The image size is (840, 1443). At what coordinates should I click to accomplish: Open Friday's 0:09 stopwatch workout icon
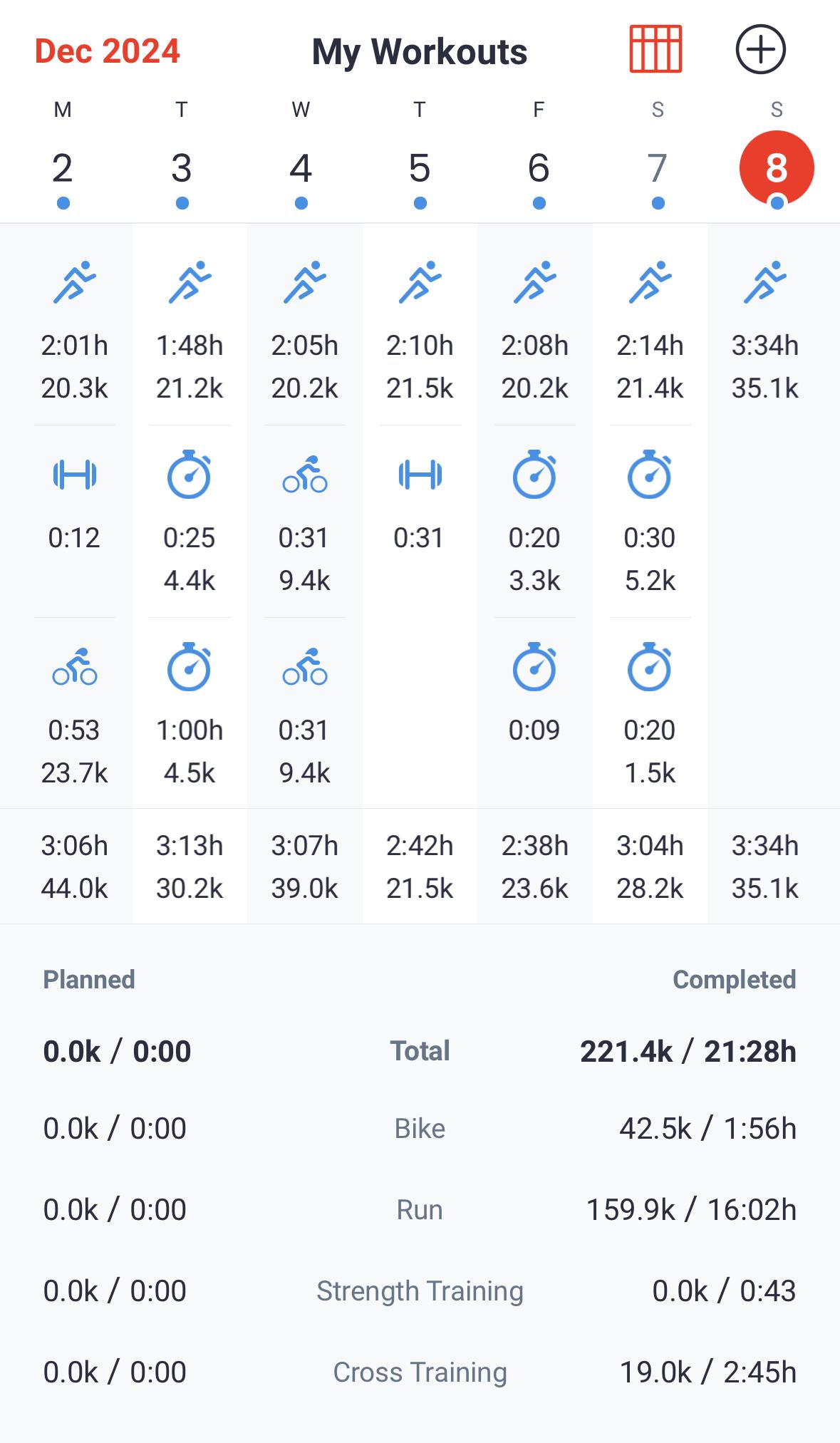pyautogui.click(x=534, y=668)
